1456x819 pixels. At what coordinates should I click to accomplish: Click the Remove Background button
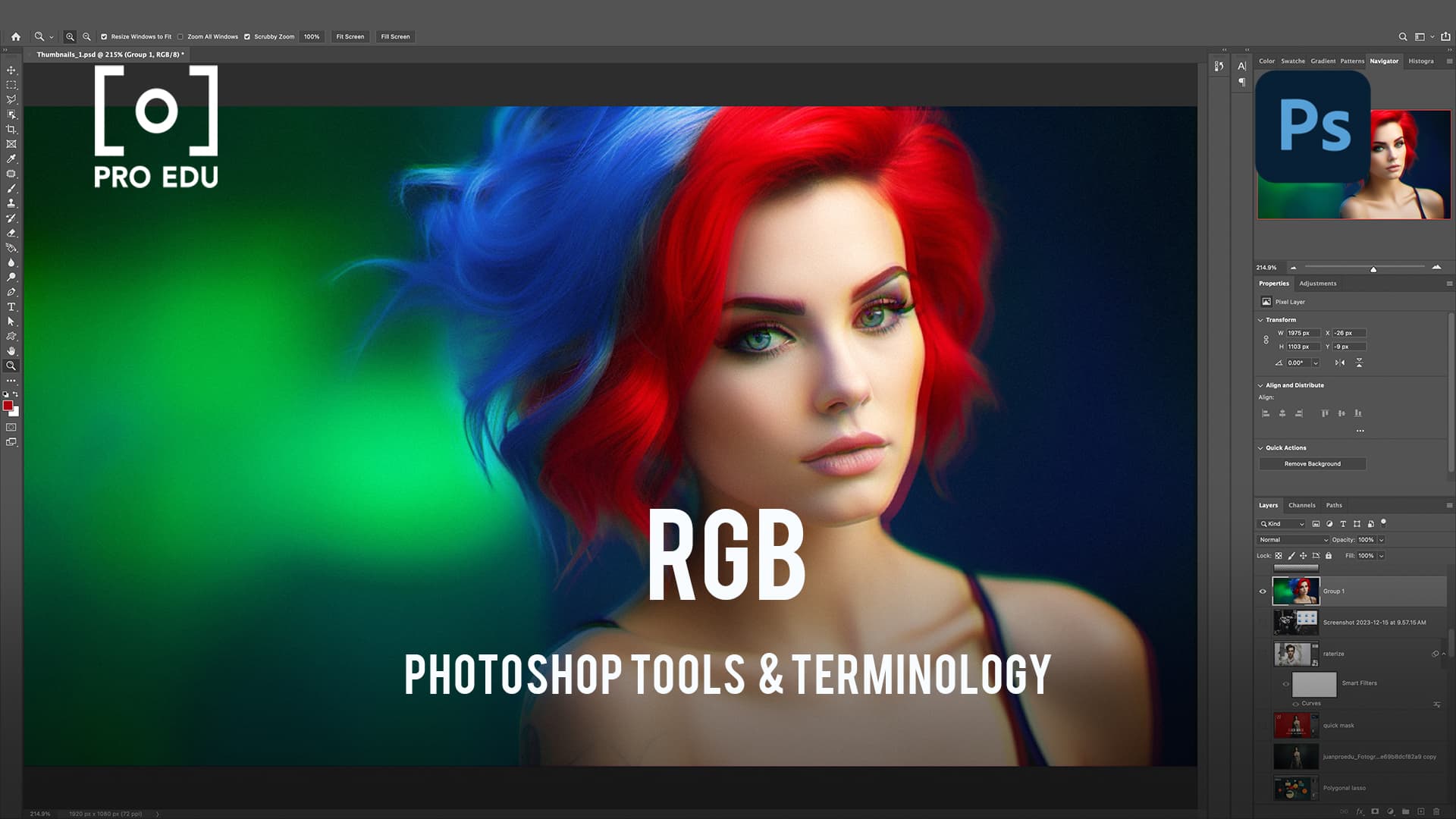tap(1311, 463)
